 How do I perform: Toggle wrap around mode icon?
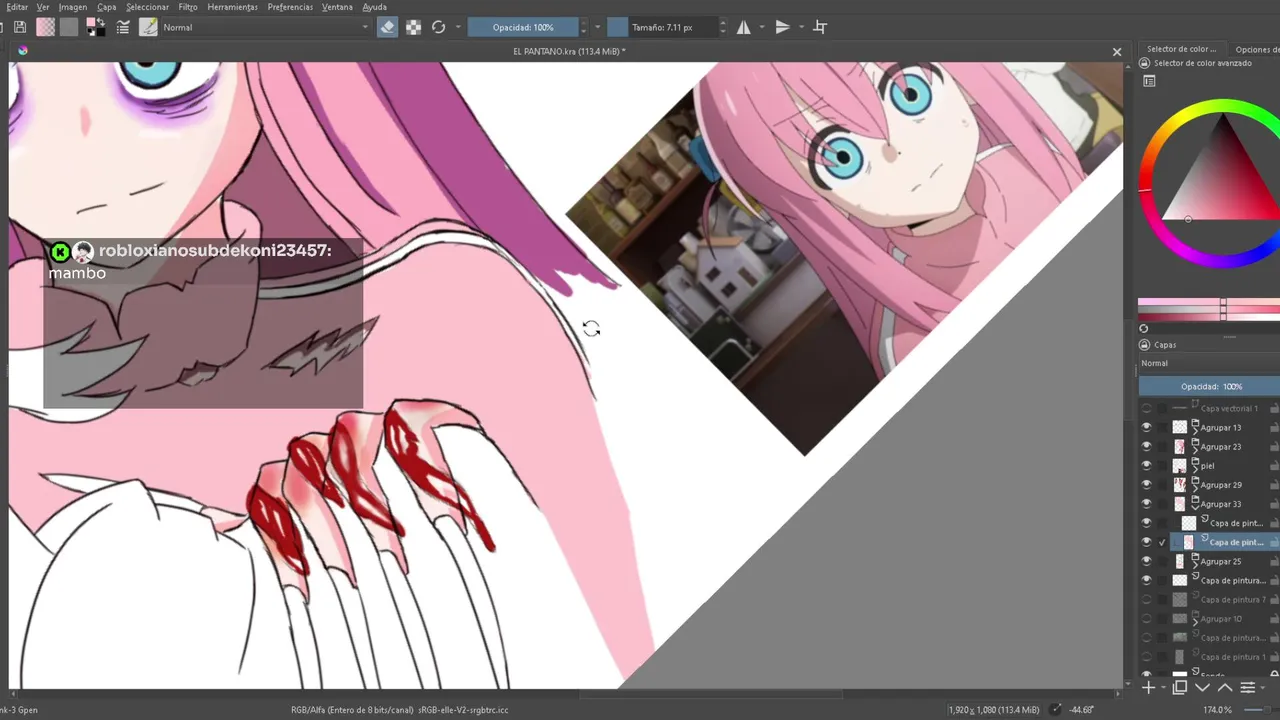820,27
